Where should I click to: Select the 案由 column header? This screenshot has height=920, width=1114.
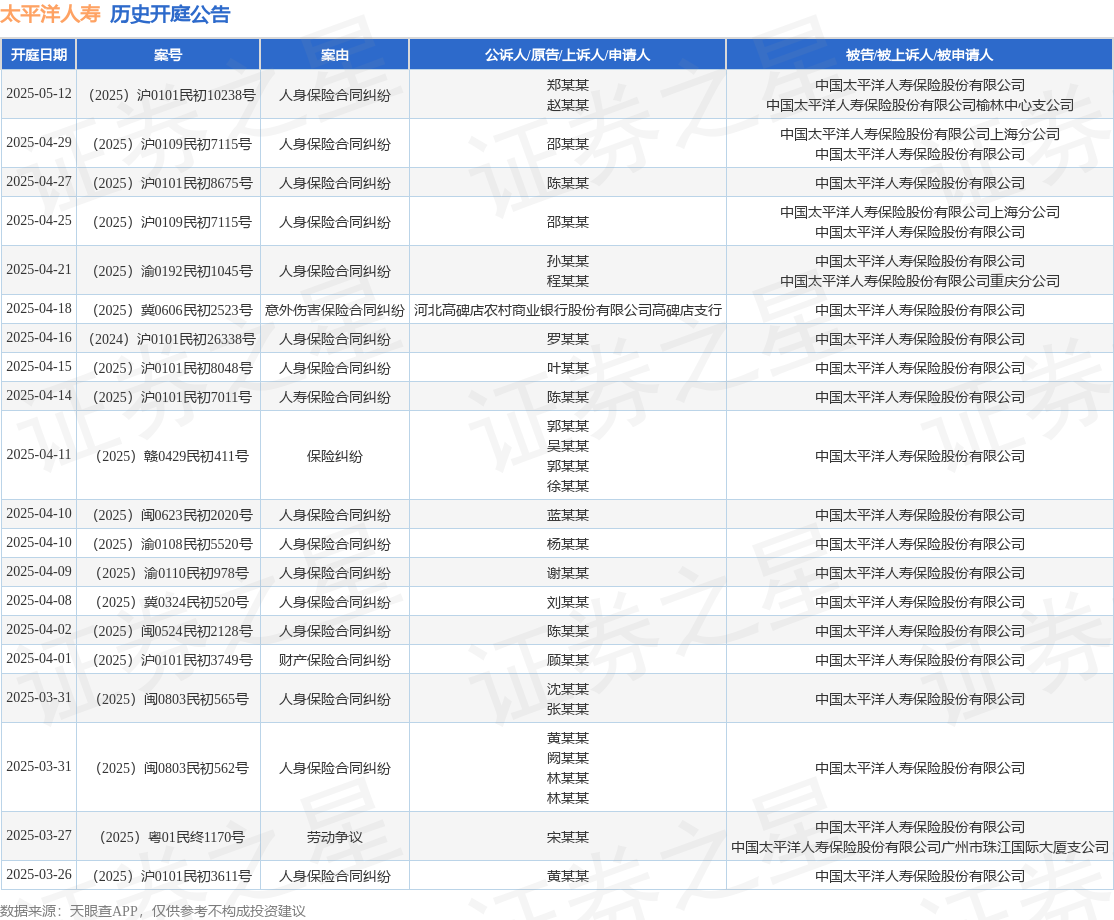pos(335,55)
